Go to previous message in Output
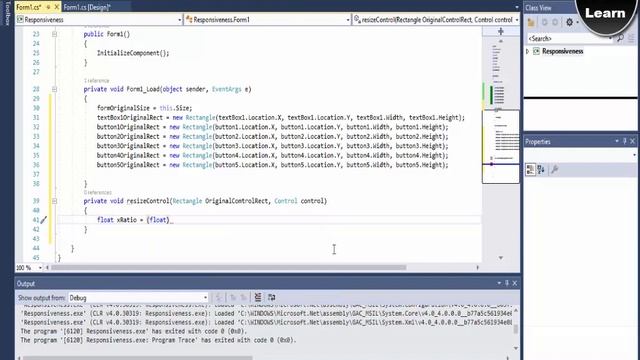This screenshot has width=640, height=360. pos(233,298)
